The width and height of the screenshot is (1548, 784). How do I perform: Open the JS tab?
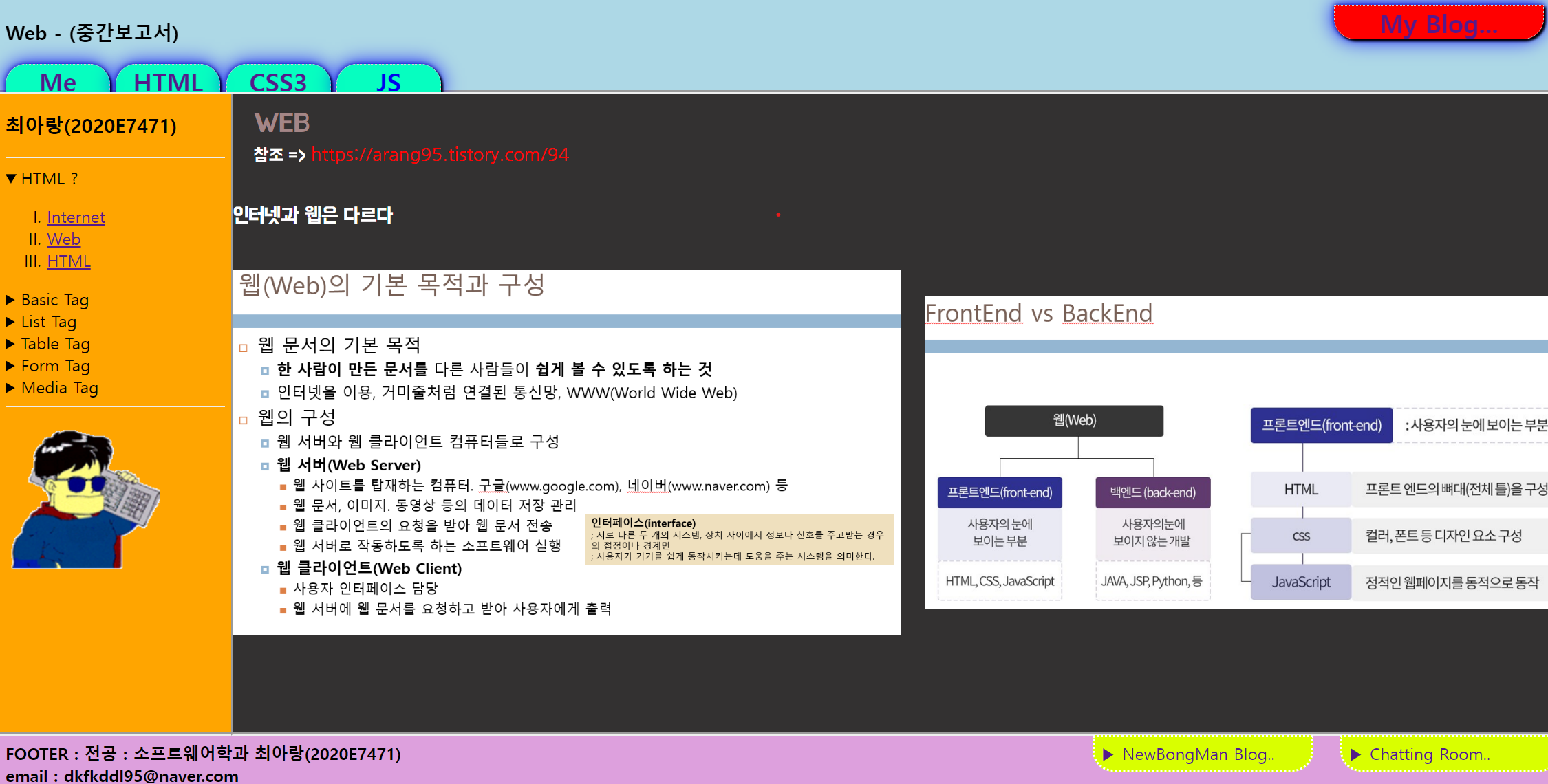tap(388, 80)
